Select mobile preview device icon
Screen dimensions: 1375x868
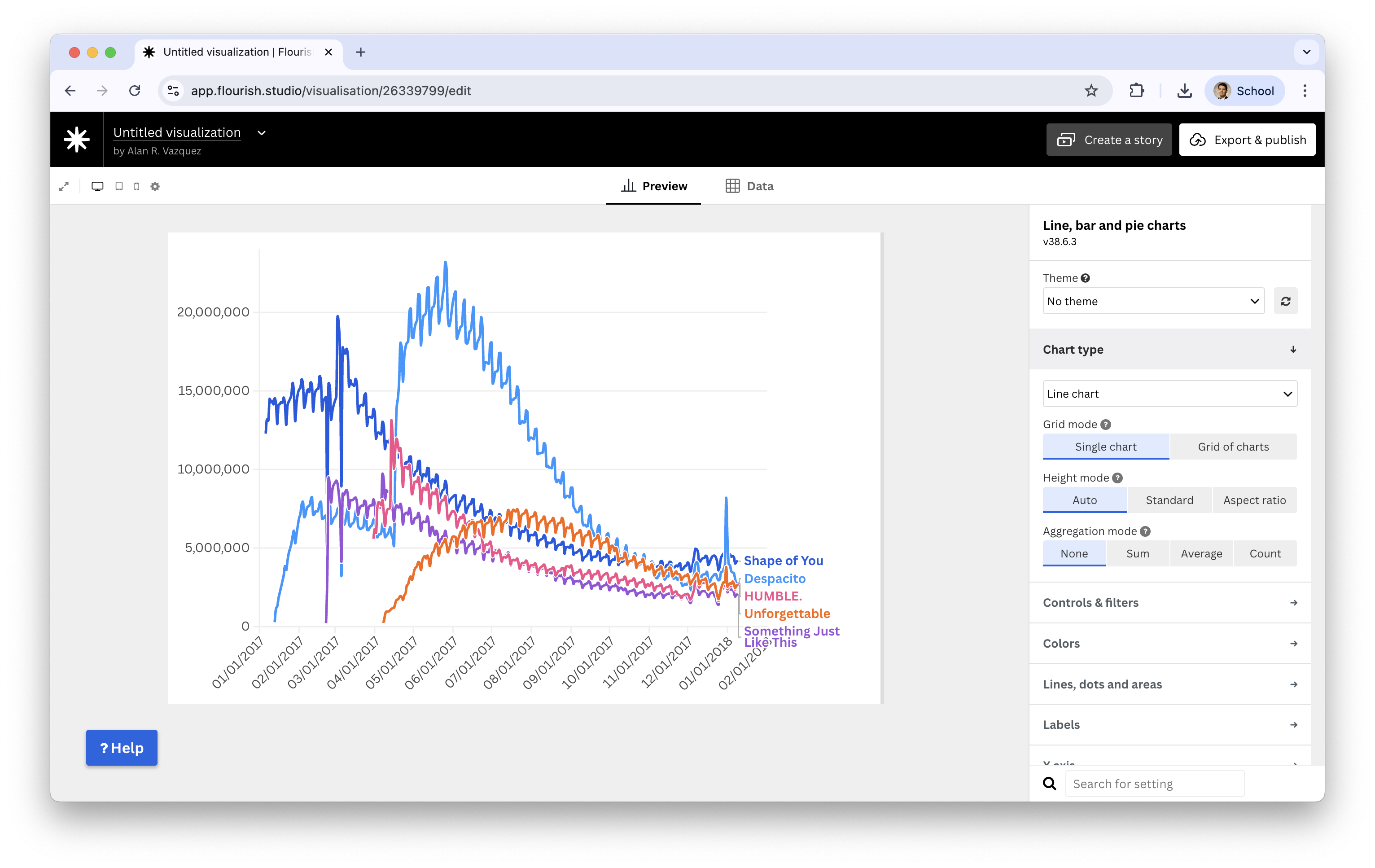coord(136,186)
